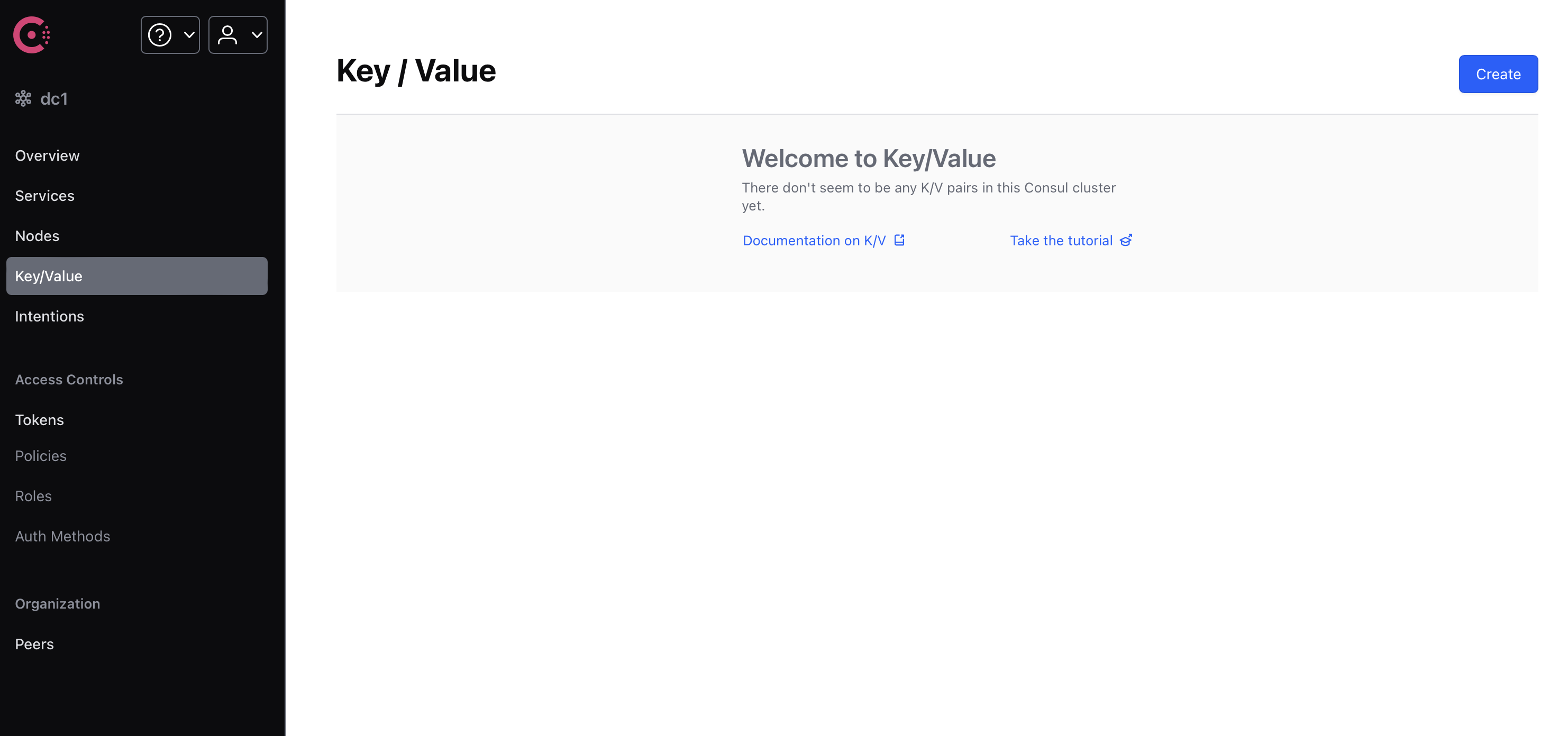
Task: Select Key/Value in sidebar
Action: point(137,276)
